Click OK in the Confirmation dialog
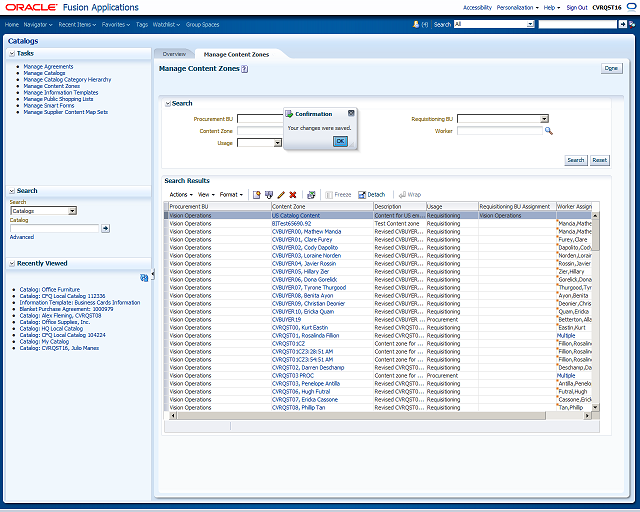Viewport: 640px width, 512px height. tap(340, 141)
